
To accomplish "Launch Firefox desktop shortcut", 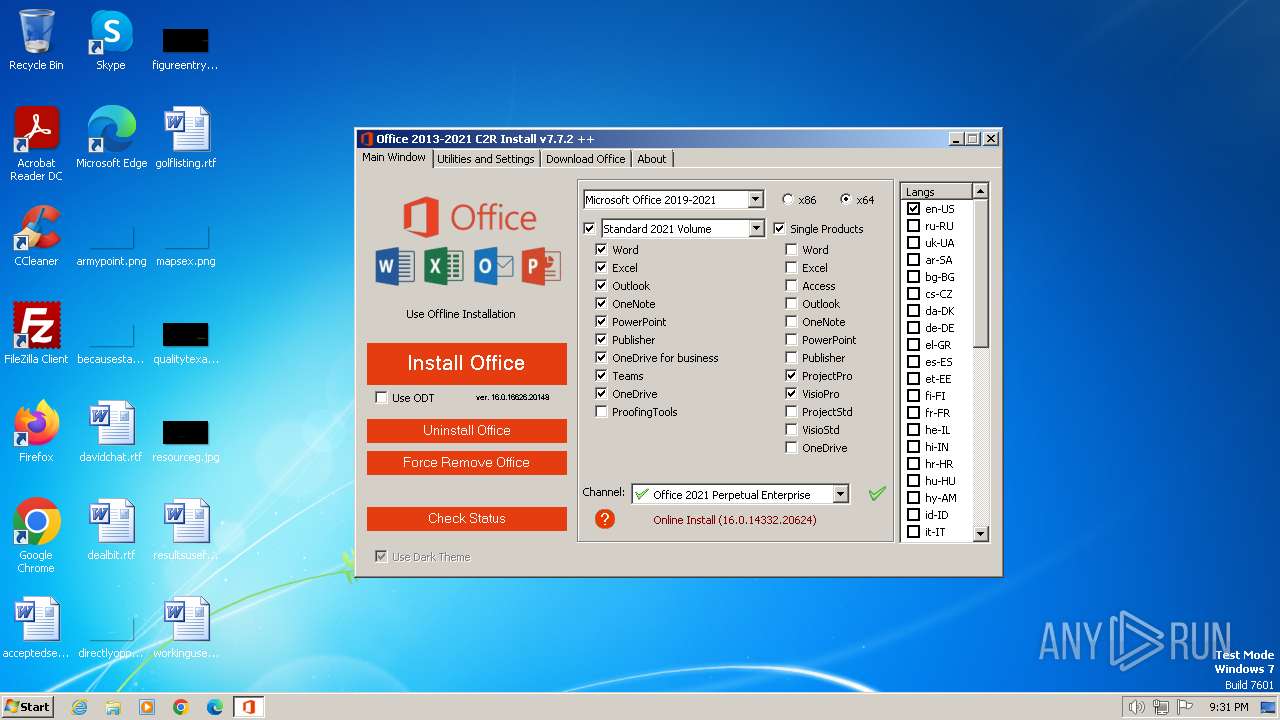I will tap(36, 432).
